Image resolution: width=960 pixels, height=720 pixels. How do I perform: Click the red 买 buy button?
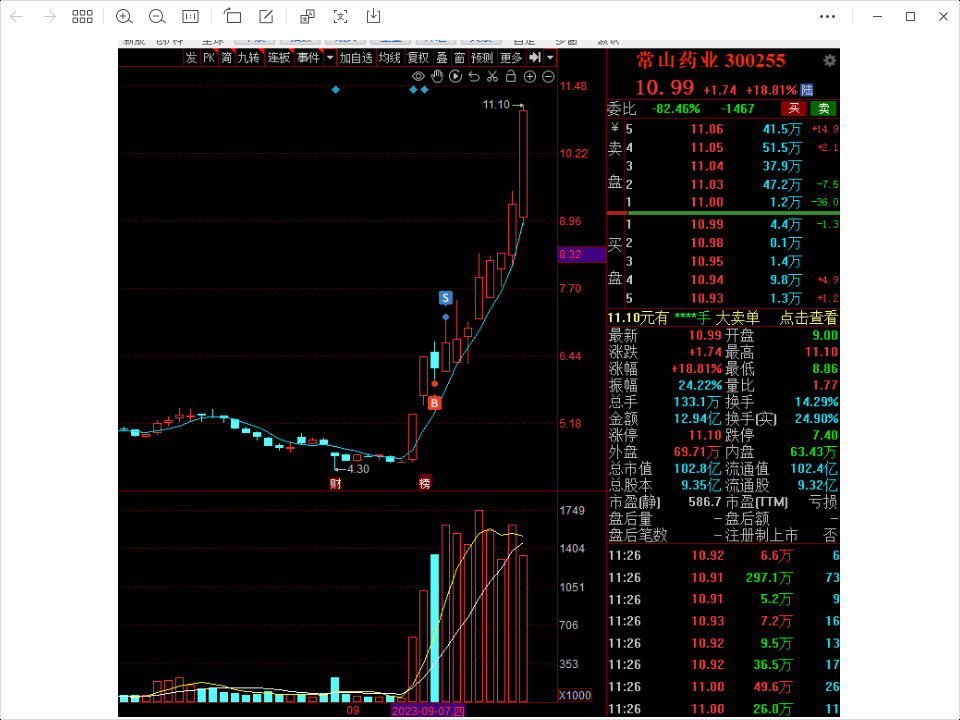794,108
